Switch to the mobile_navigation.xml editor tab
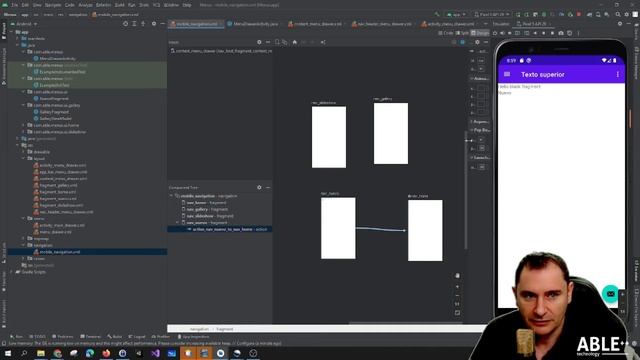Screen dimensions: 640x360 (x=196, y=24)
